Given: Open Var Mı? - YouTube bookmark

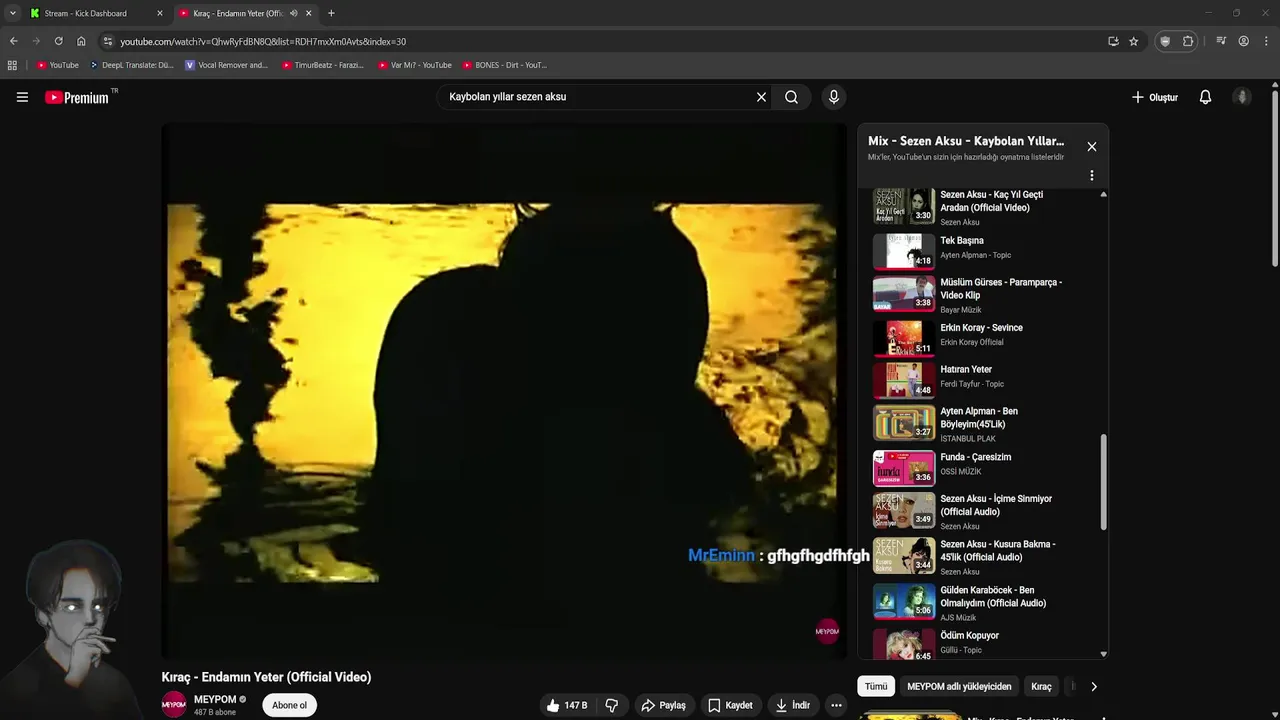Looking at the screenshot, I should 415,65.
